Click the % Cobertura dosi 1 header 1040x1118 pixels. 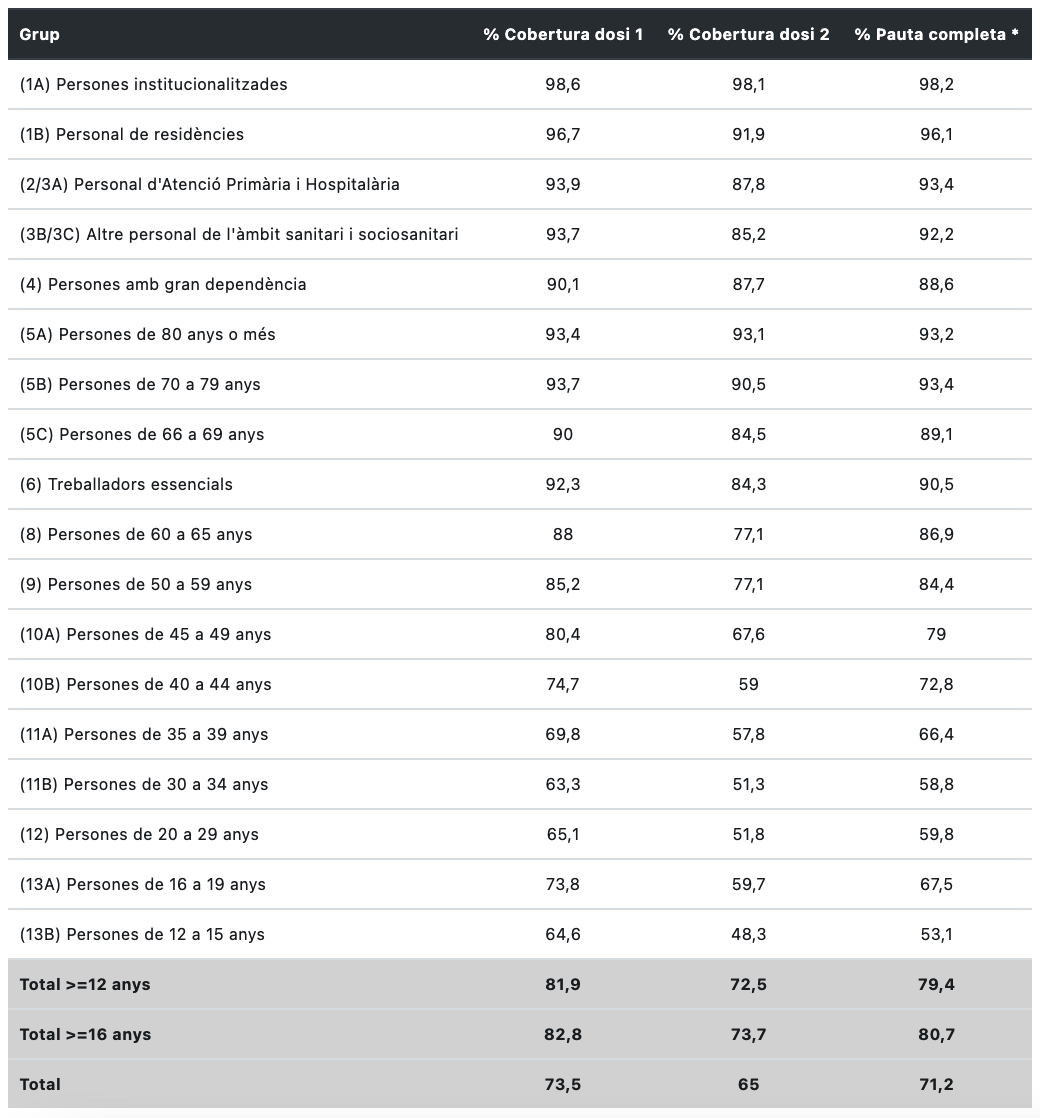tap(563, 35)
